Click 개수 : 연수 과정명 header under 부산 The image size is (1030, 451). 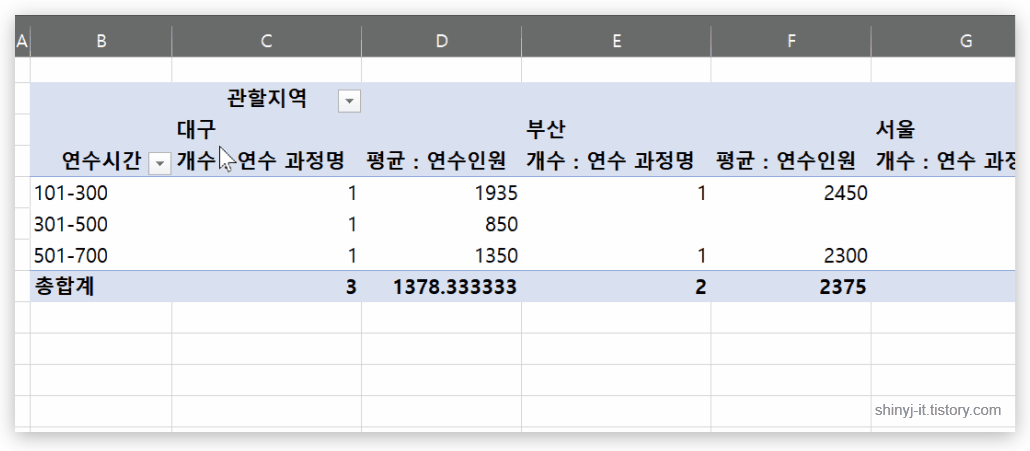click(x=610, y=161)
